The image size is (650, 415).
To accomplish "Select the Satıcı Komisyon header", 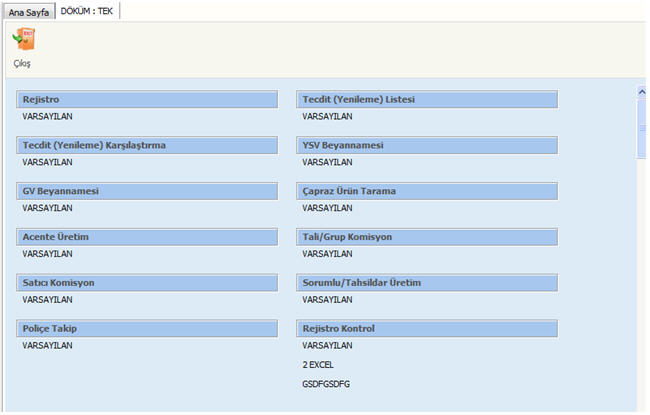I will point(147,283).
